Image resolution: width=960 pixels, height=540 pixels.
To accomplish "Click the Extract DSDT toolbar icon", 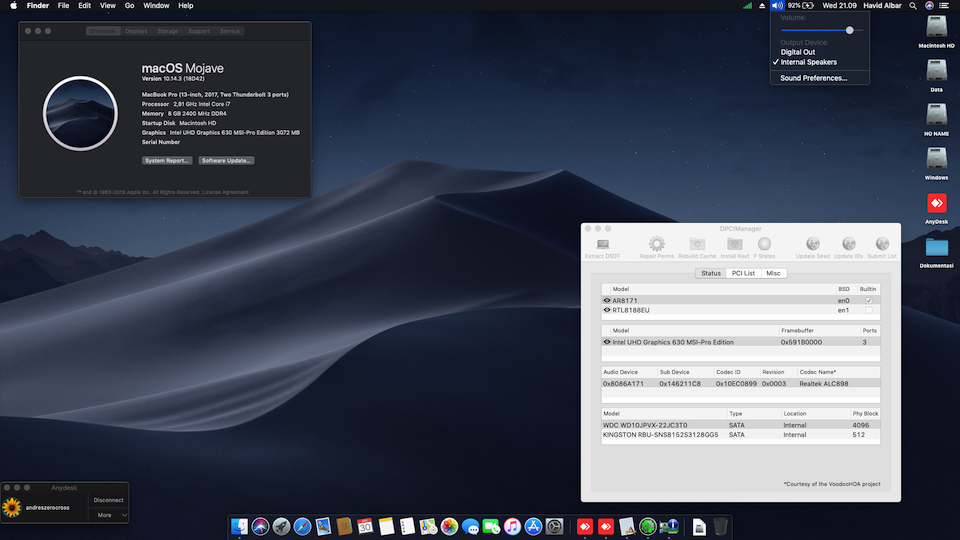I will 602,245.
